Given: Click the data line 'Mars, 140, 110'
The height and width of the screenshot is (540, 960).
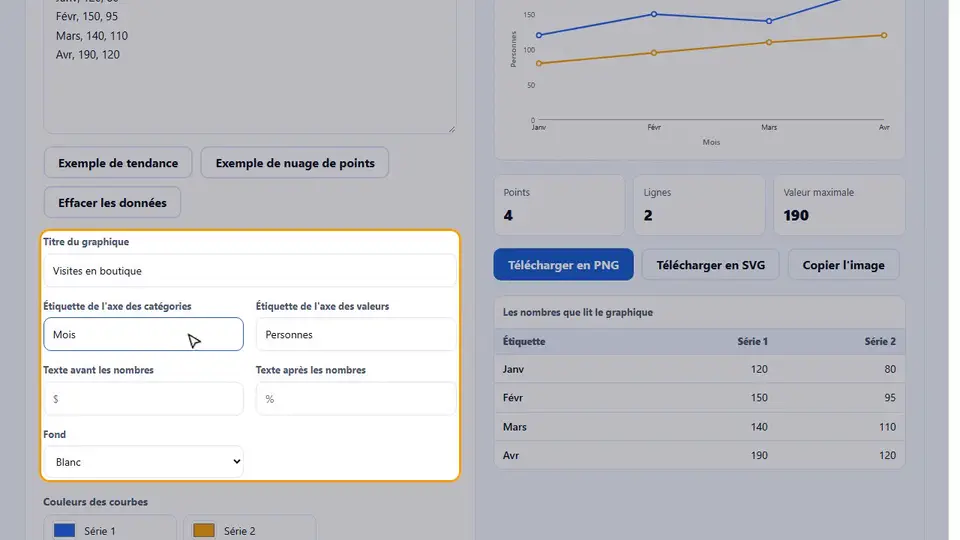Looking at the screenshot, I should 92,36.
